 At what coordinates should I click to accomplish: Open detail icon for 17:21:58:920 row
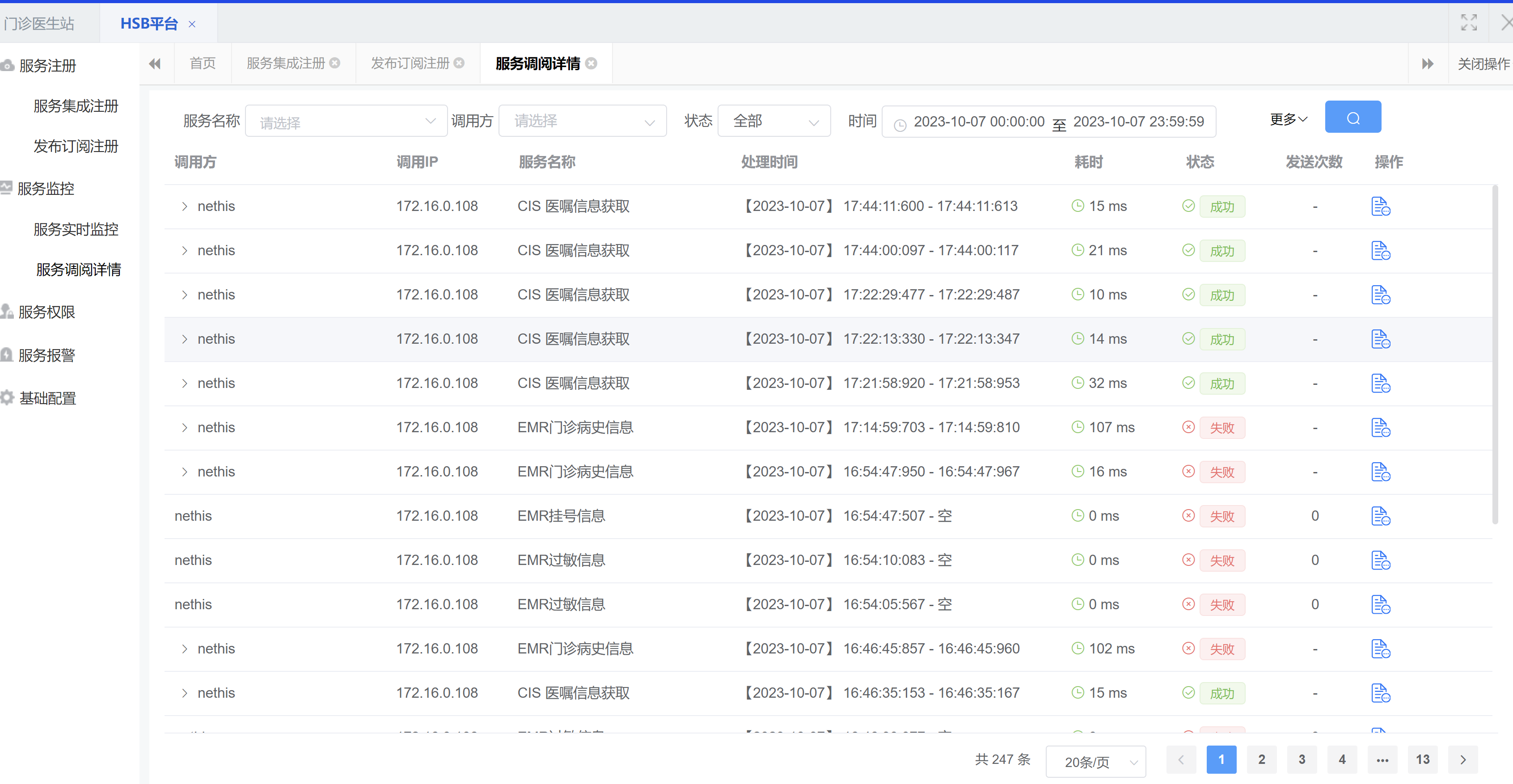(1380, 384)
